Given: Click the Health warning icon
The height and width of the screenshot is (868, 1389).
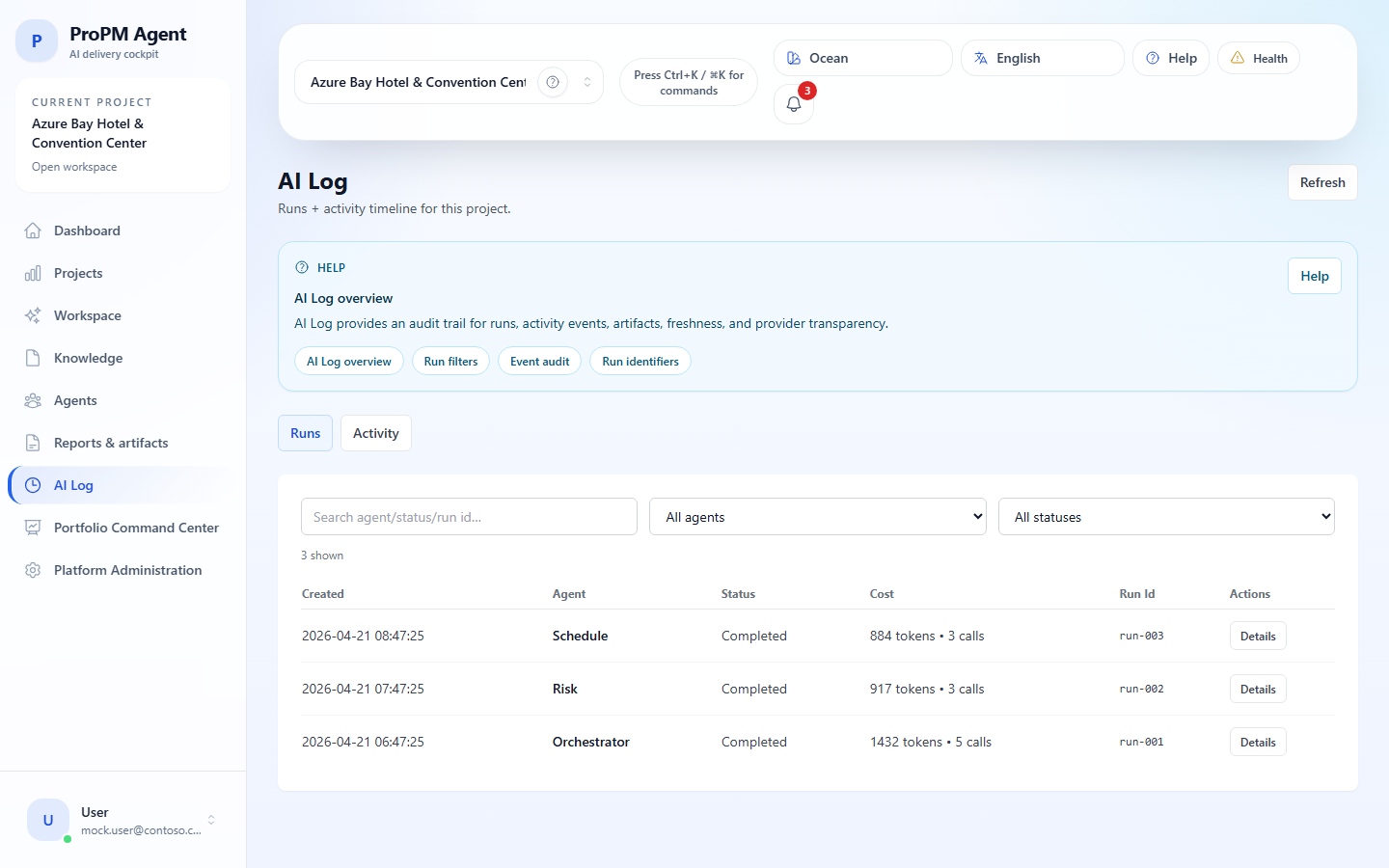Looking at the screenshot, I should click(x=1239, y=58).
